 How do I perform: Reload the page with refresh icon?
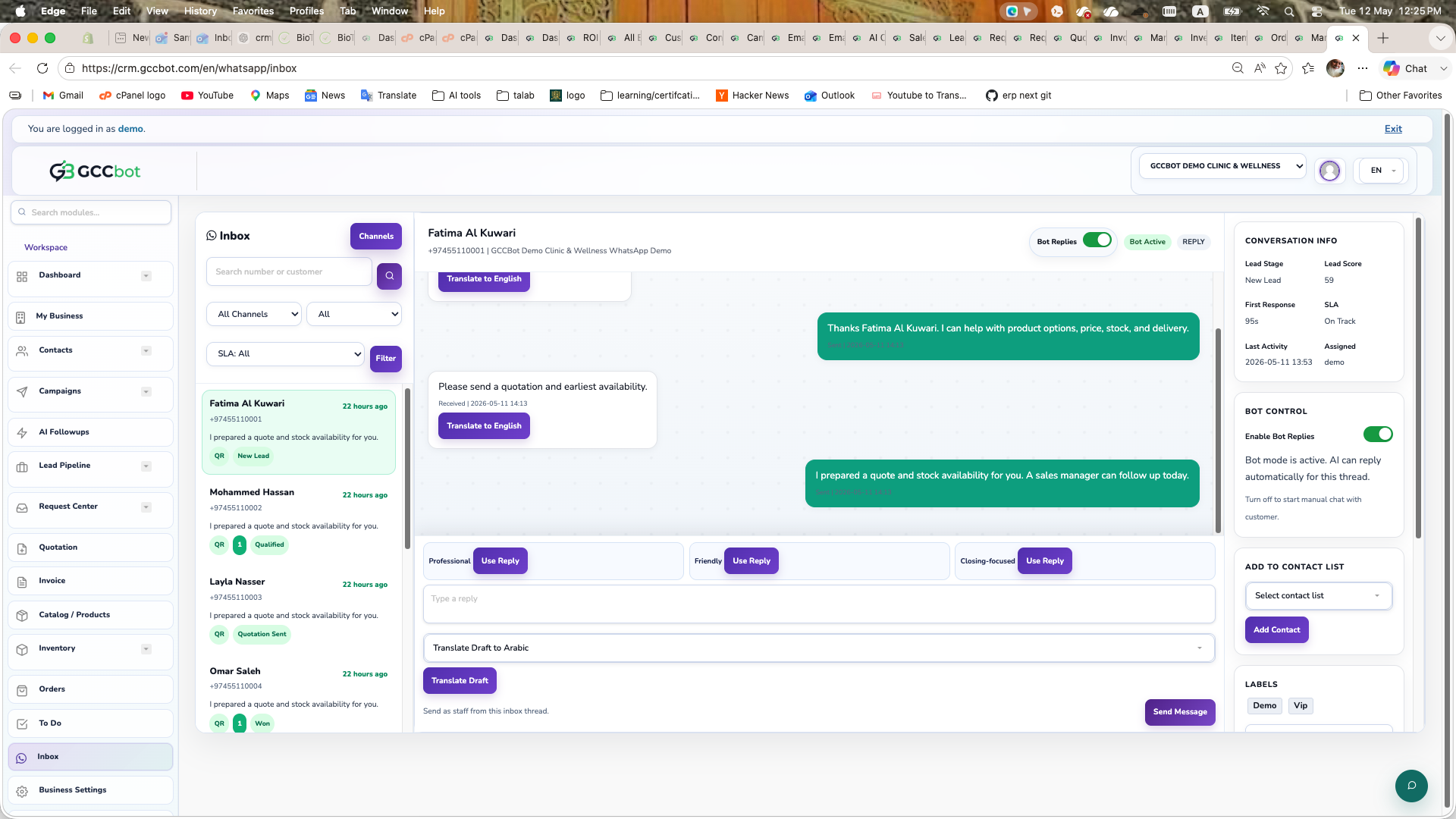tap(42, 68)
